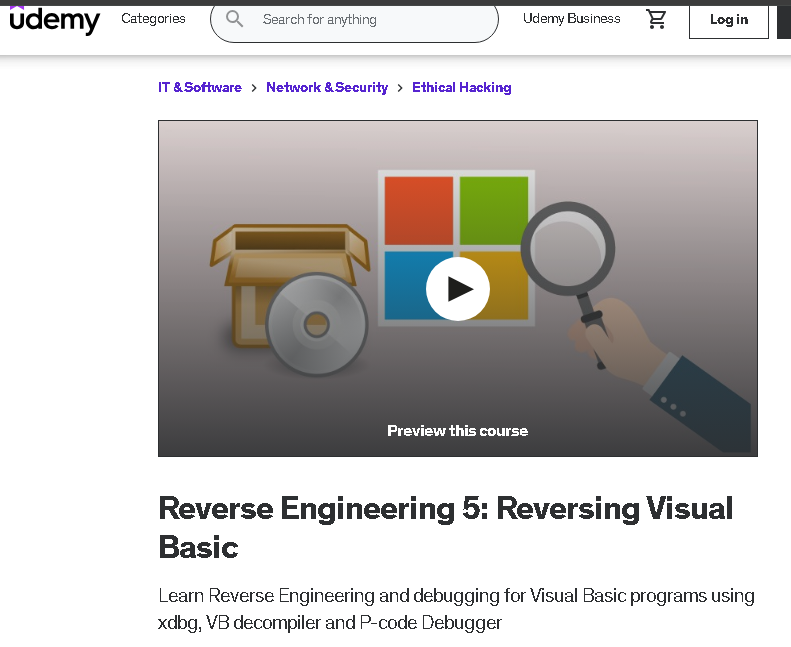Screen dimensions: 791x647
Task: Click the Log in button
Action: [x=728, y=20]
